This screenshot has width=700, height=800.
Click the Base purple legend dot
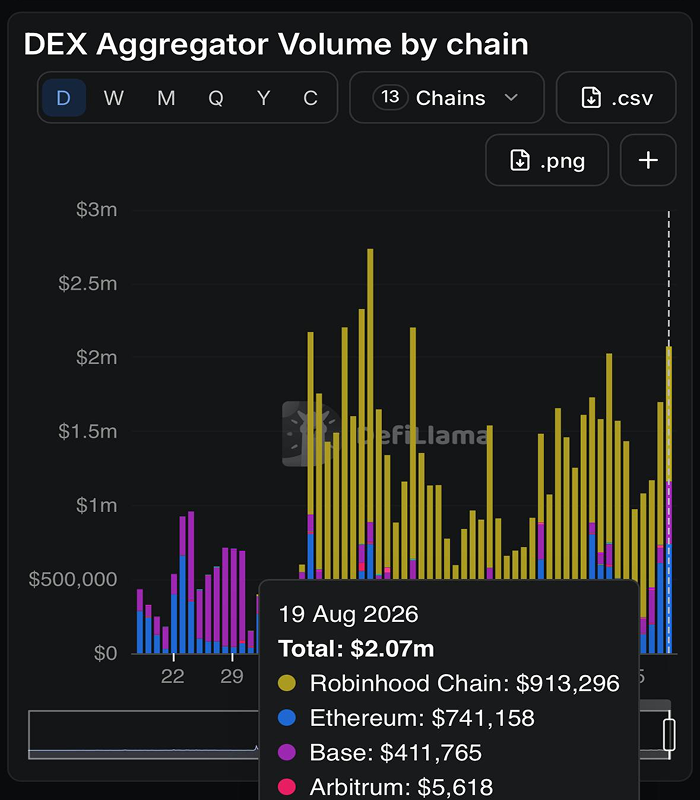(287, 752)
